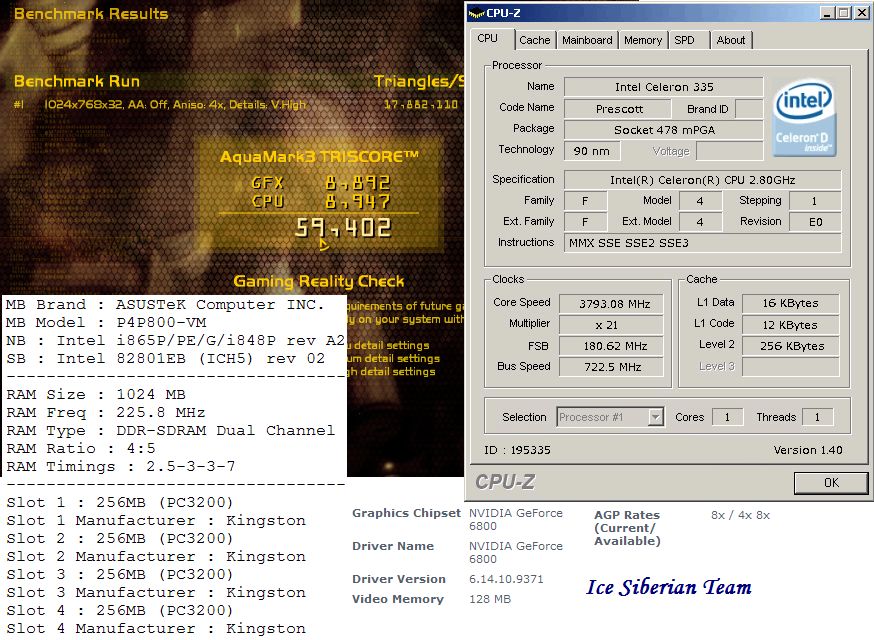The image size is (874, 640).
Task: Click the Stepping value 1
Action: coord(815,201)
